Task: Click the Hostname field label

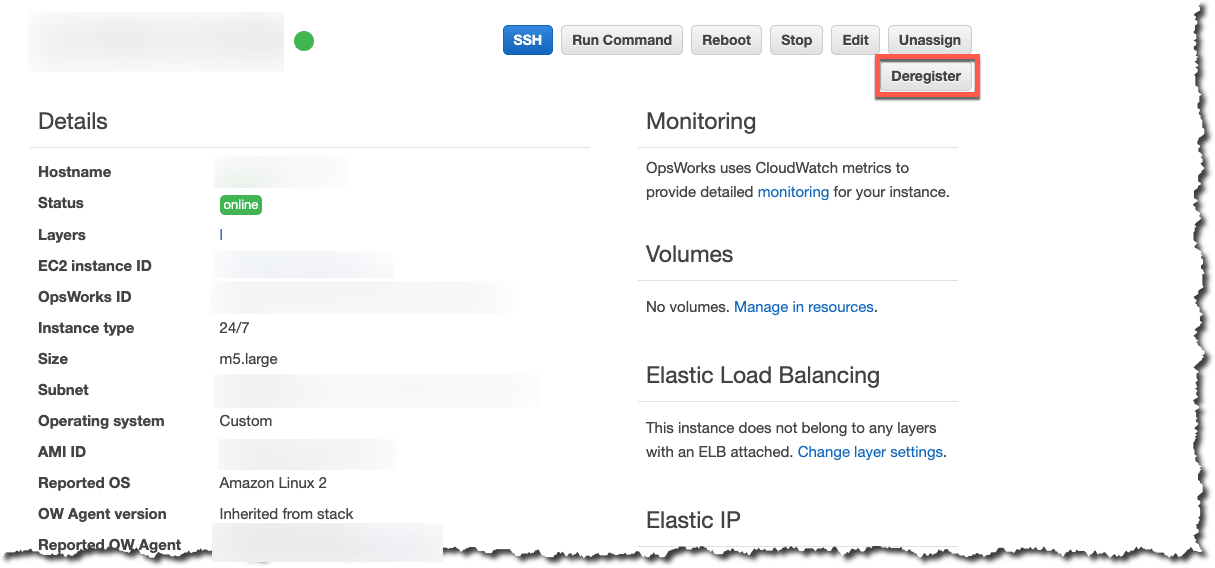Action: pyautogui.click(x=75, y=172)
